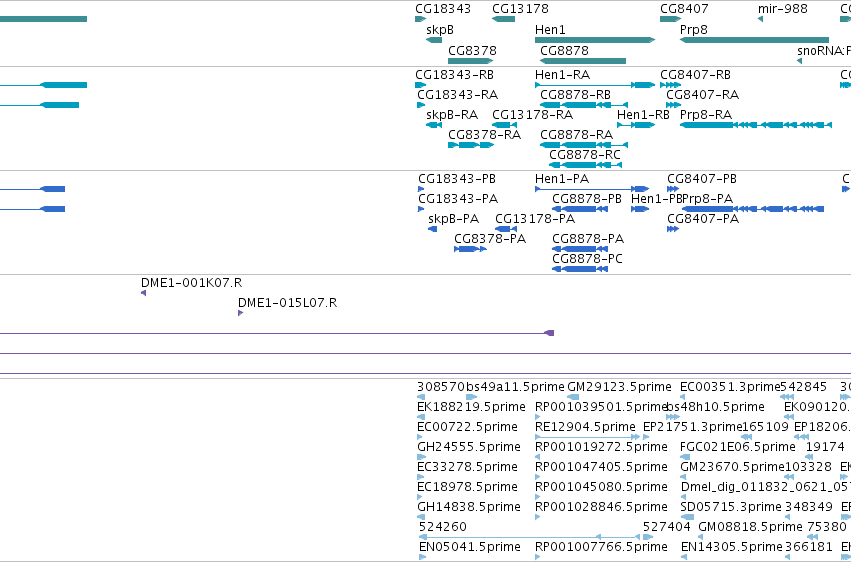The width and height of the screenshot is (851, 562).
Task: Select the bs48h10.5prime EST label
Action: pyautogui.click(x=716, y=407)
